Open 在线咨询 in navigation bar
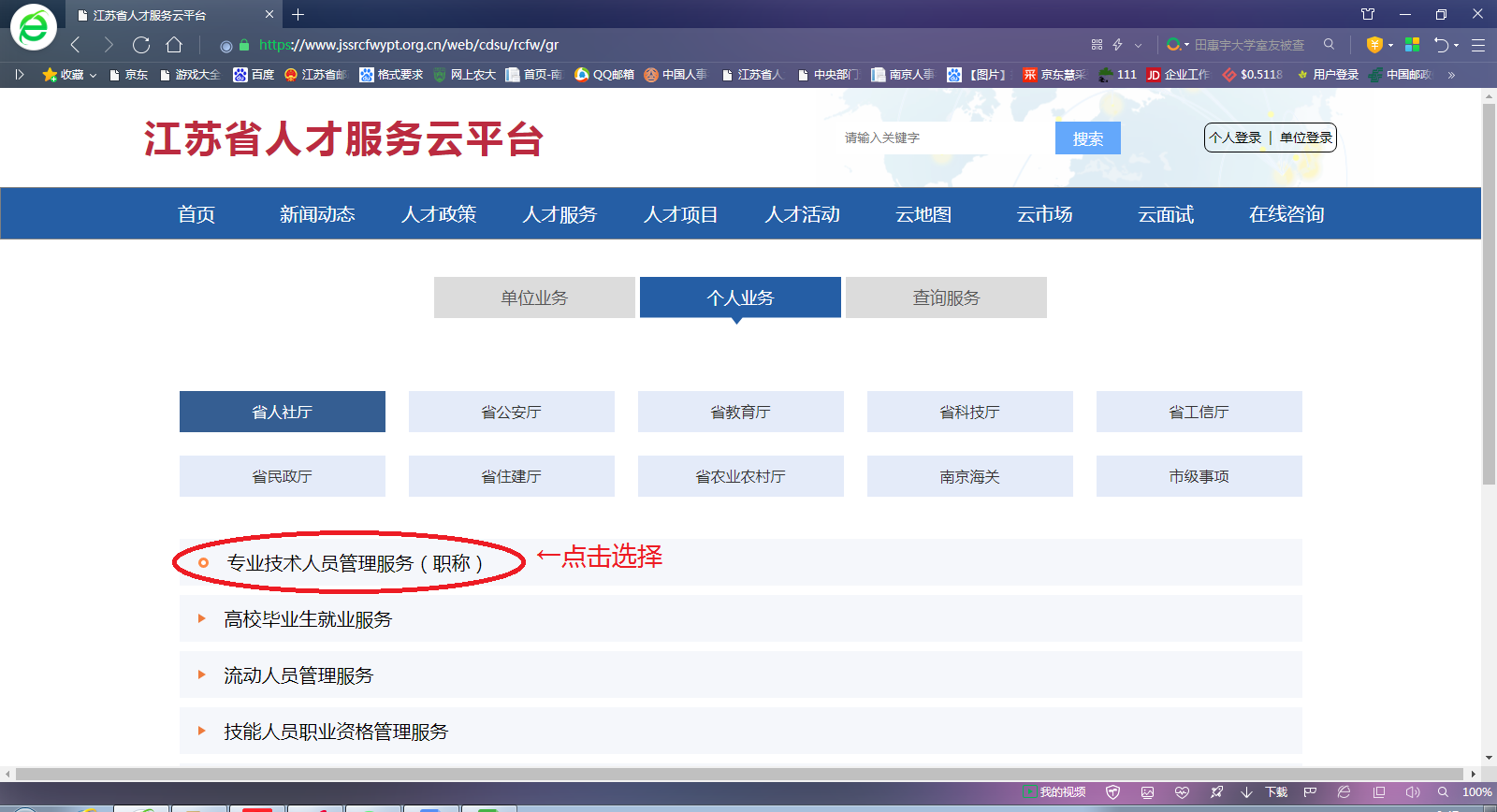Viewport: 1497px width, 812px height. [x=1286, y=214]
